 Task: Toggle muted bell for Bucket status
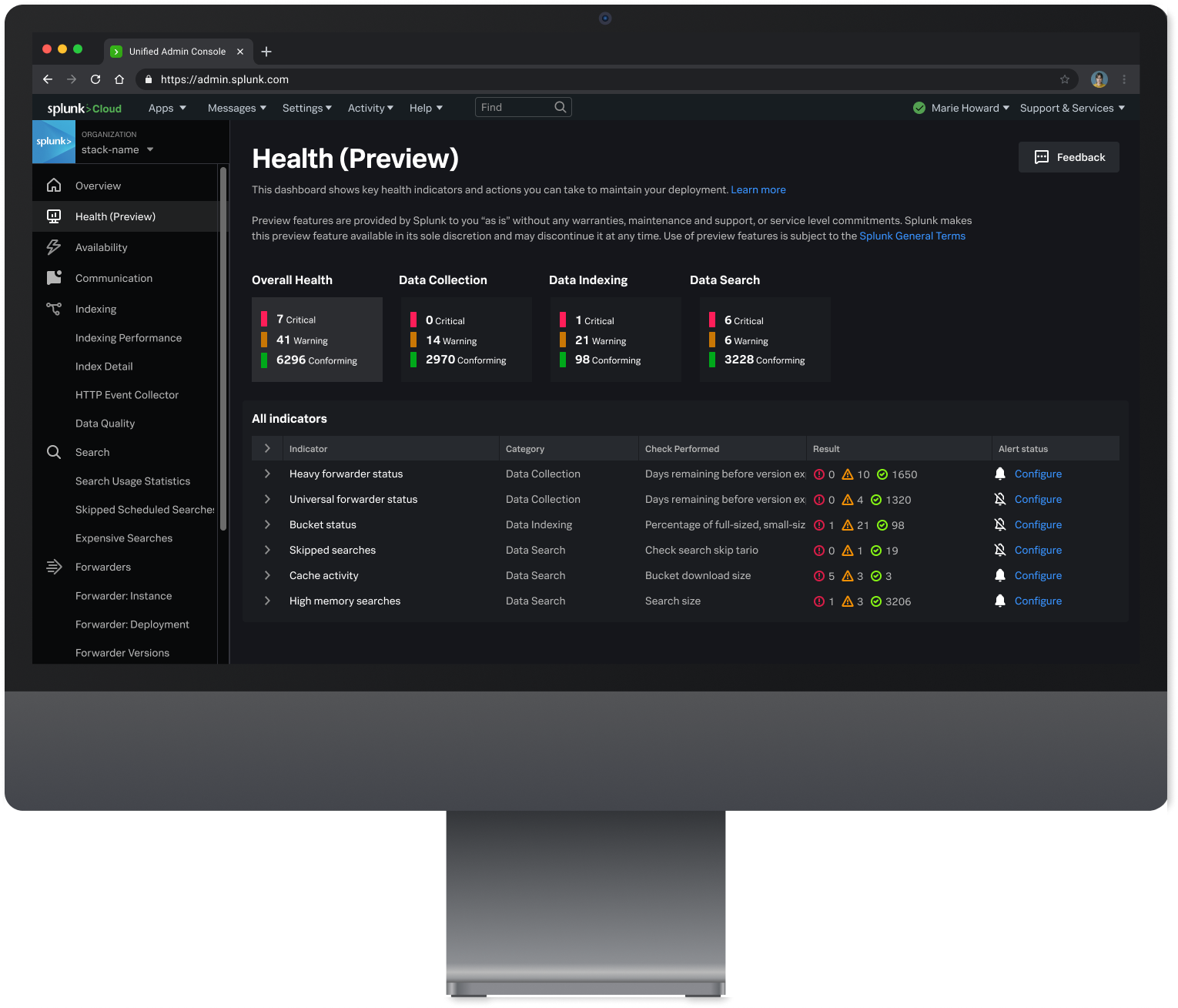click(1000, 524)
